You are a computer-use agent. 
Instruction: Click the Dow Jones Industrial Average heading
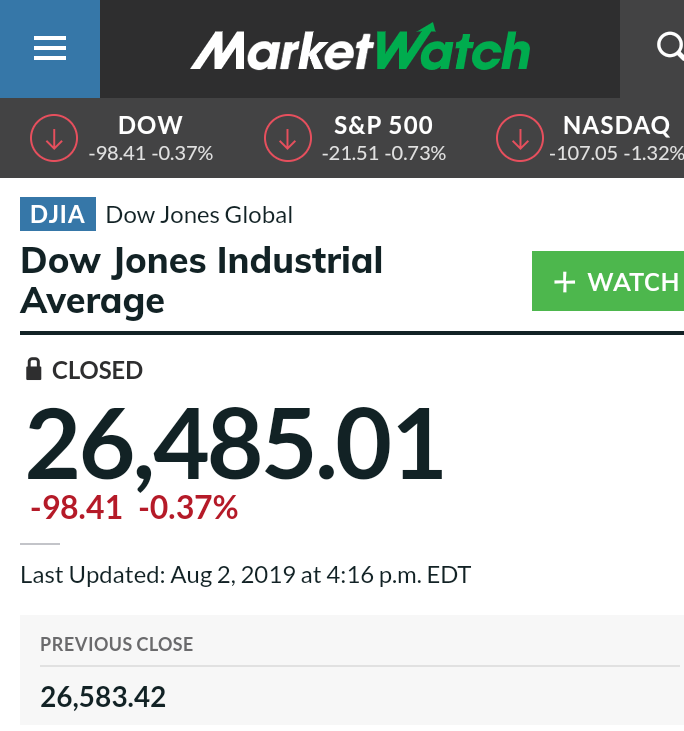pyautogui.click(x=201, y=281)
